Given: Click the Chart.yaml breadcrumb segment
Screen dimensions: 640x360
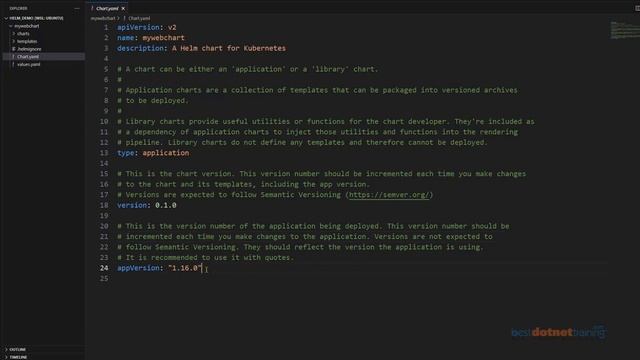Looking at the screenshot, I should [x=139, y=18].
